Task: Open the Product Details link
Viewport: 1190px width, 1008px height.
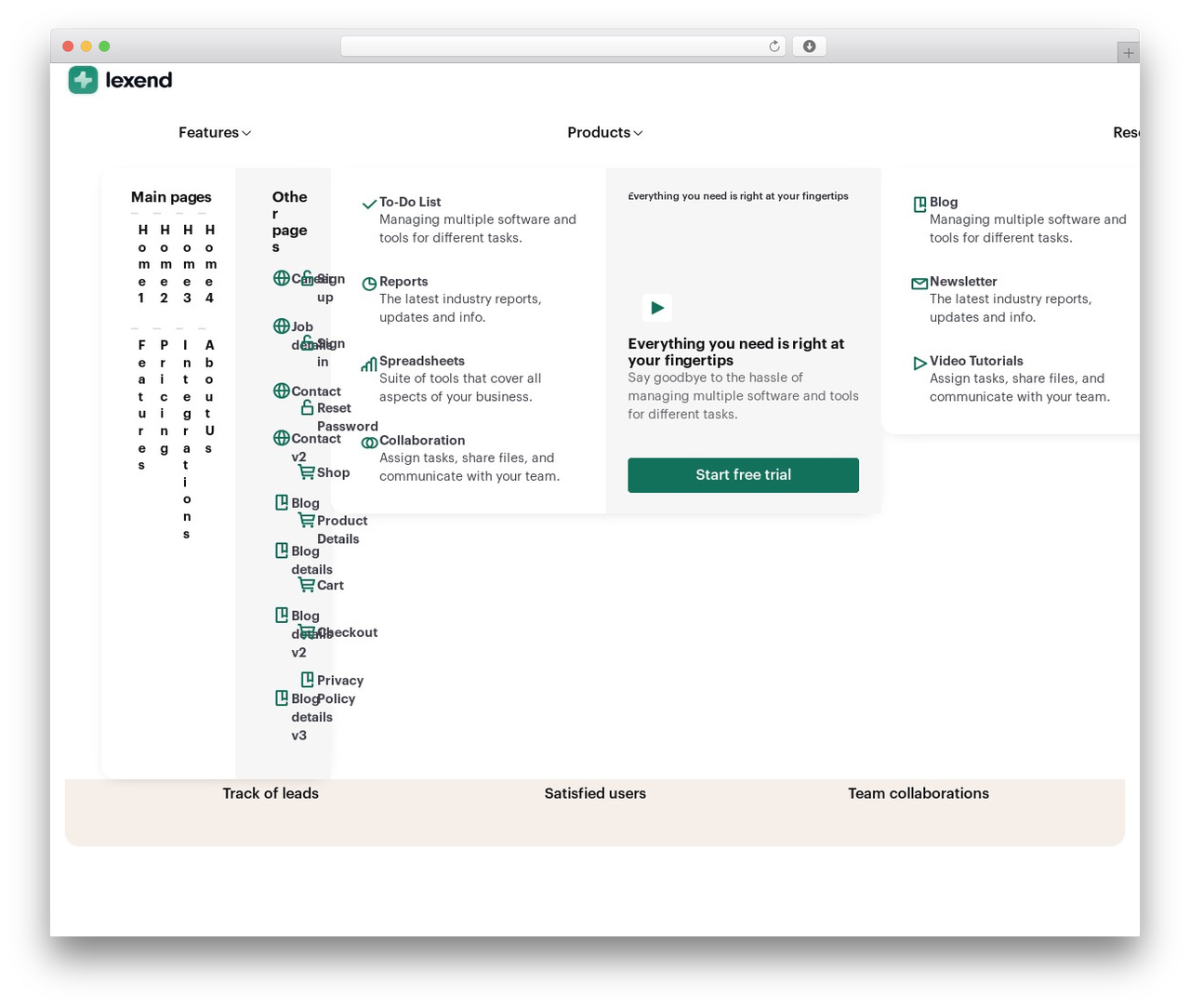Action: point(342,530)
